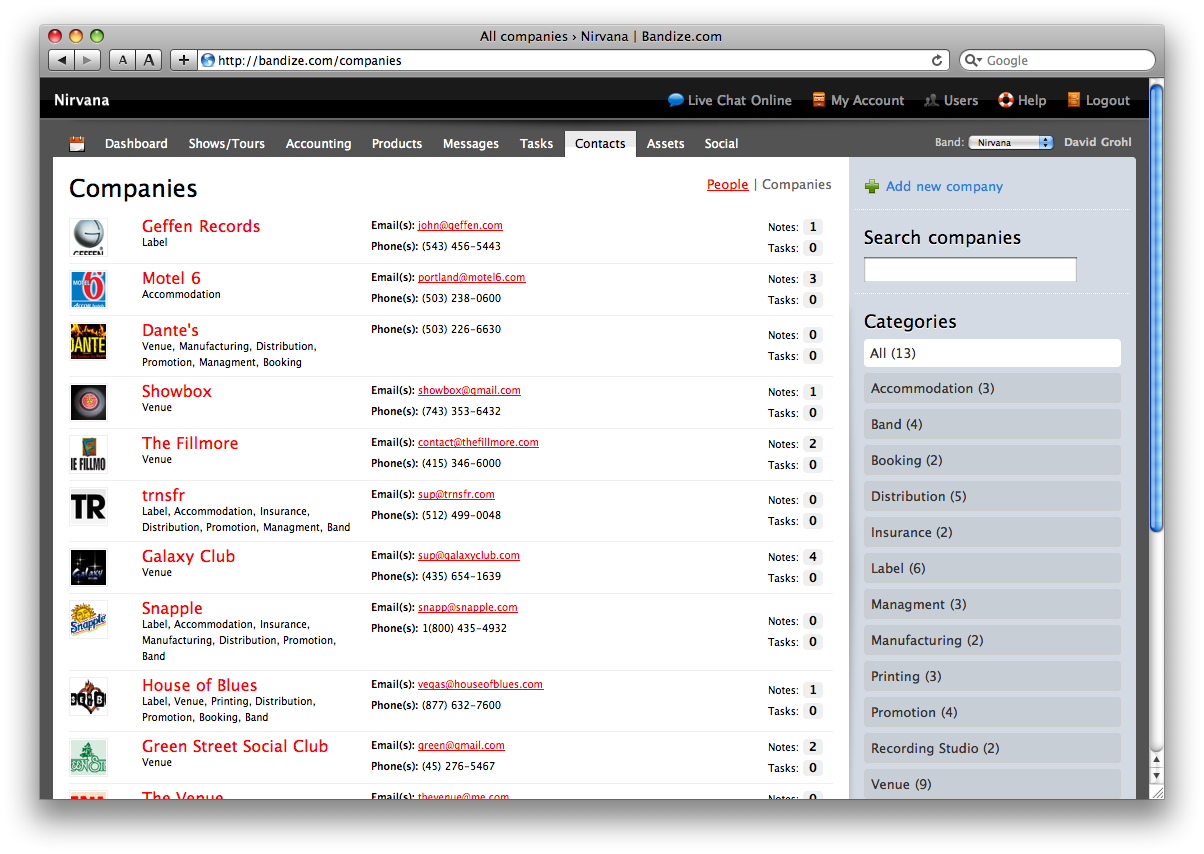
Task: Filter by Booking (2) category
Action: tap(992, 460)
